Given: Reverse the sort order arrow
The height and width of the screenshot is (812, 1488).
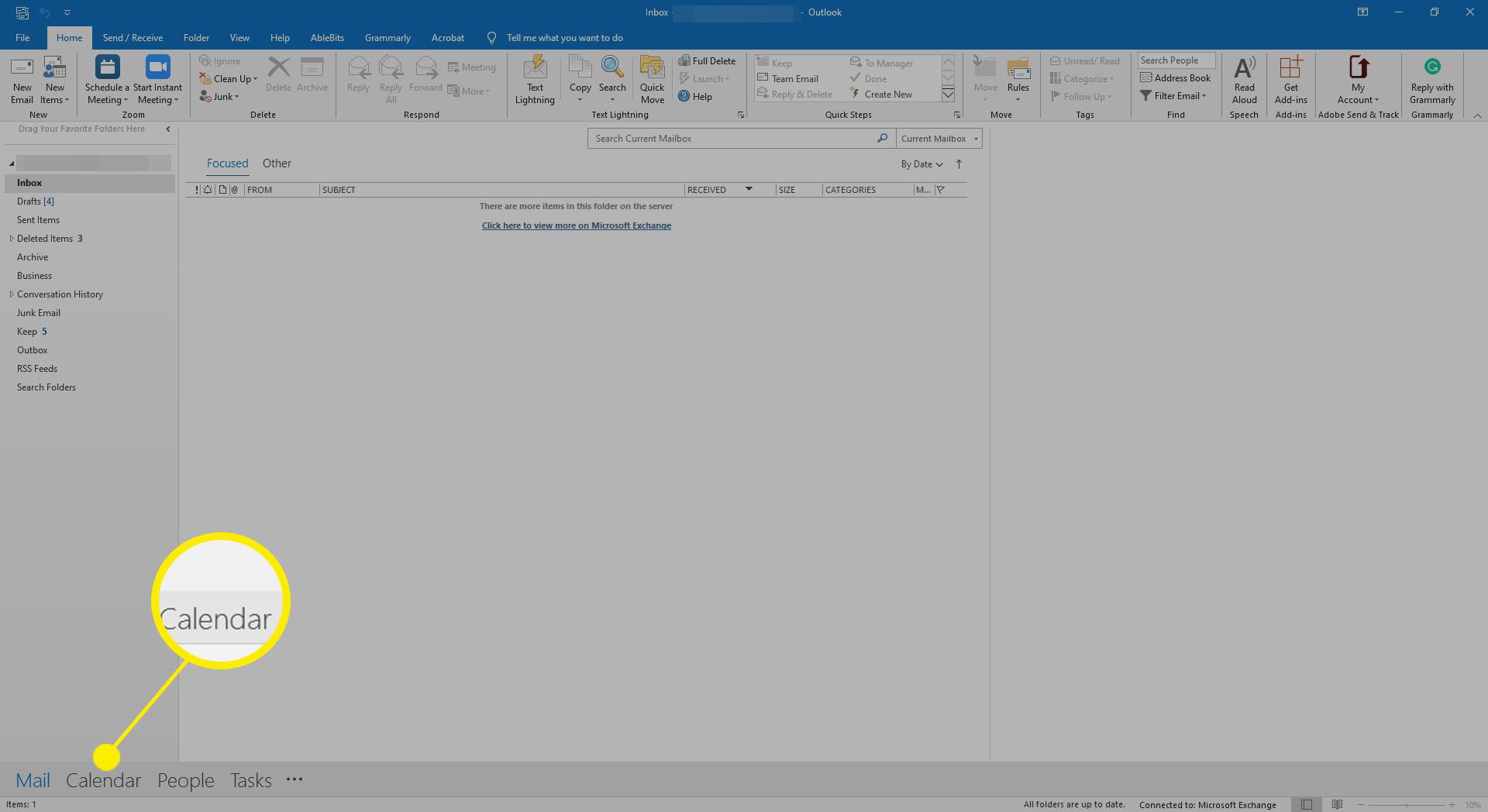Looking at the screenshot, I should click(959, 164).
